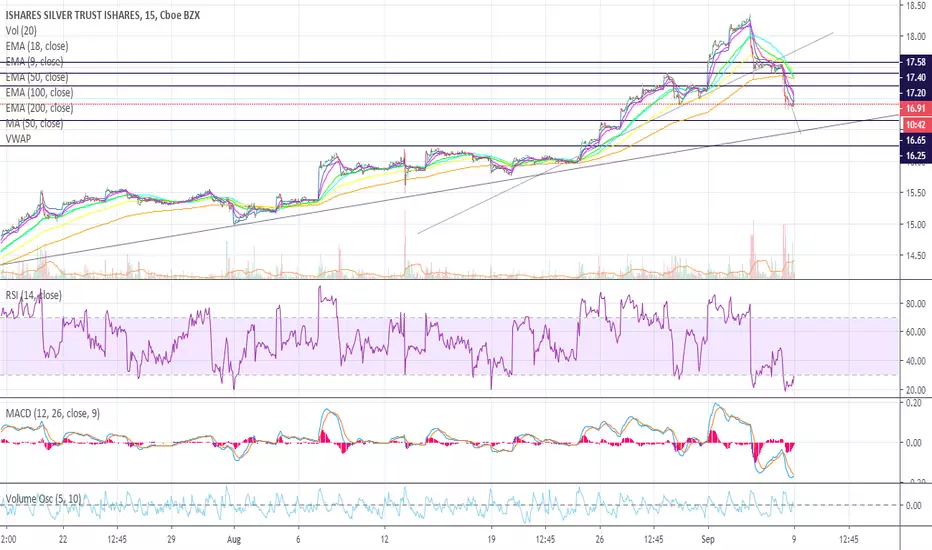The image size is (932, 550).
Task: Click the MACD 0.20 scale label
Action: [x=916, y=403]
